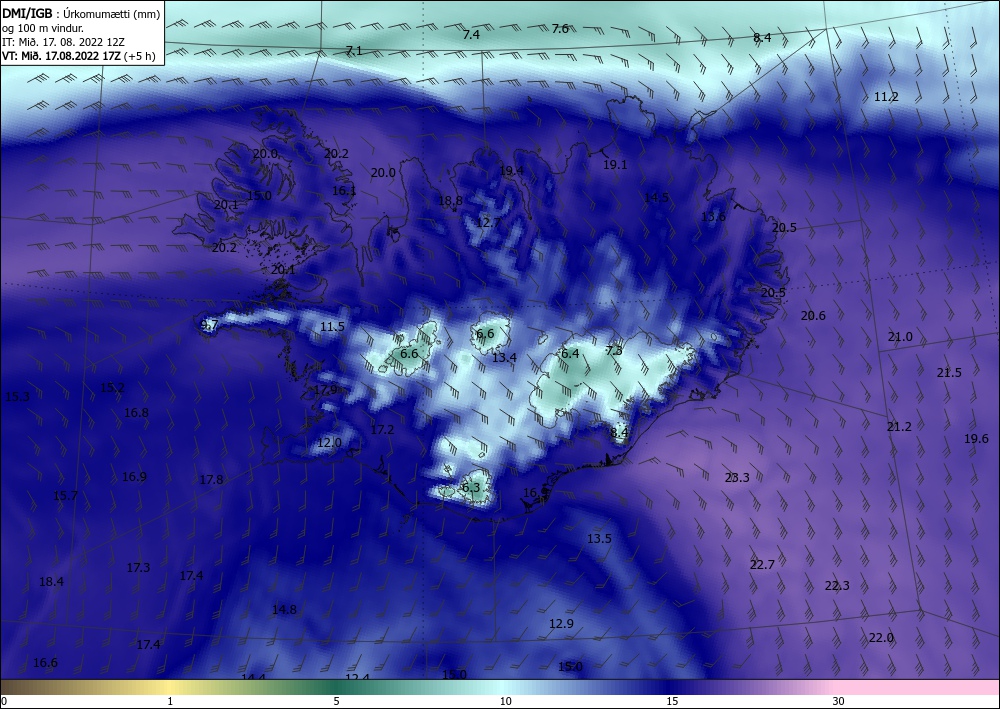Image resolution: width=1000 pixels, height=709 pixels.
Task: Click the color scale tick label 10
Action: click(x=505, y=702)
